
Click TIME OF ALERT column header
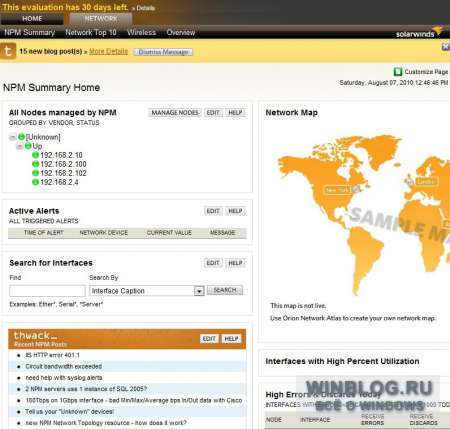coord(44,233)
